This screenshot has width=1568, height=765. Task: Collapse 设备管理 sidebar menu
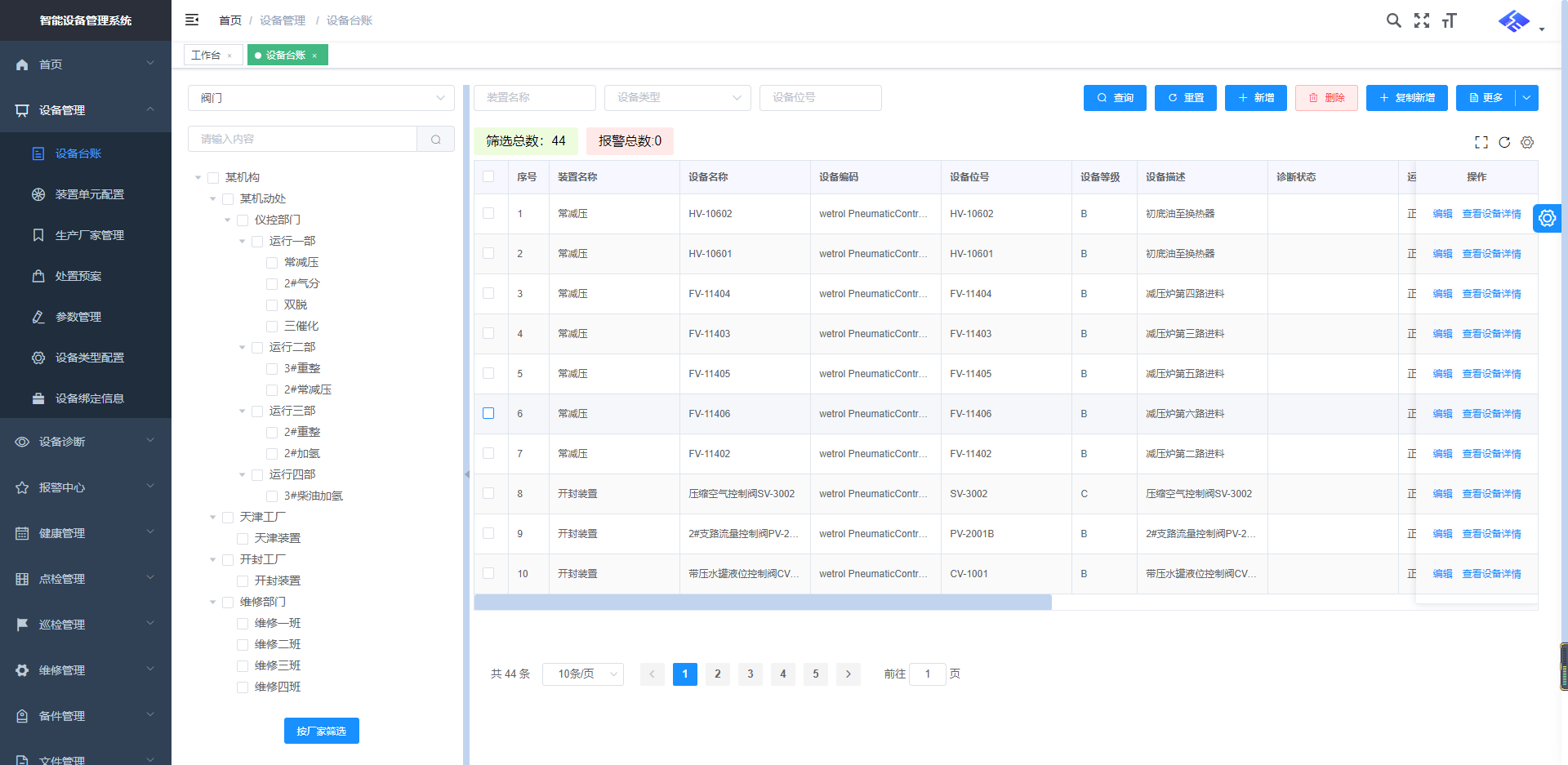[x=86, y=109]
